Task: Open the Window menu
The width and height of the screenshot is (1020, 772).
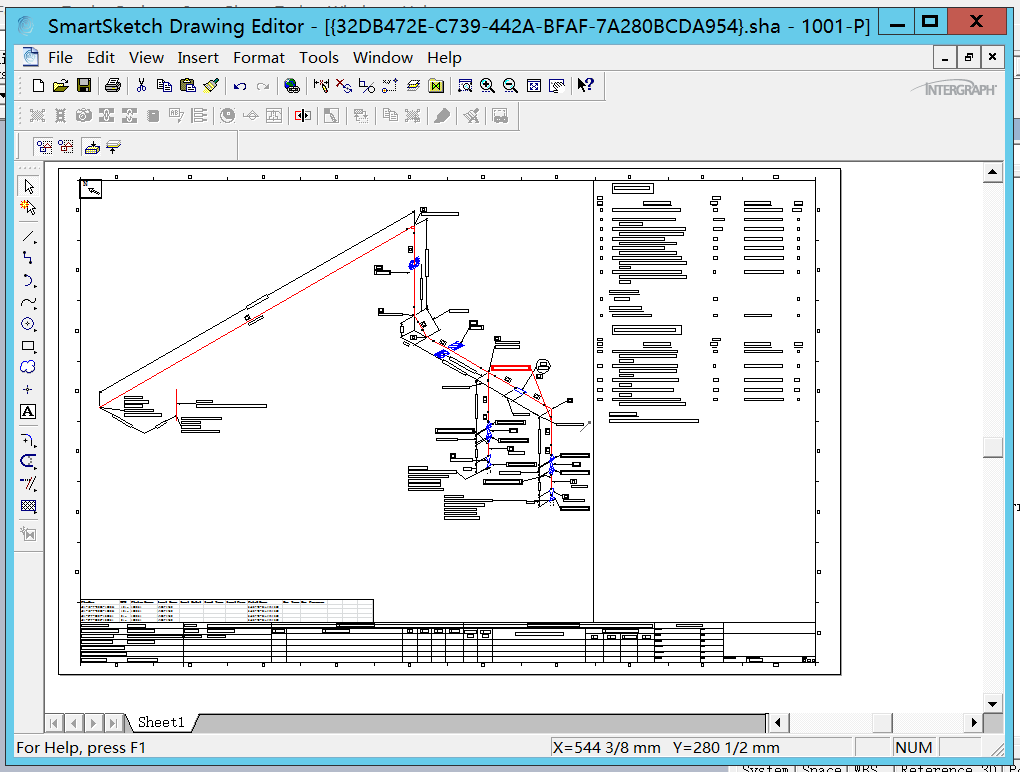Action: tap(382, 58)
